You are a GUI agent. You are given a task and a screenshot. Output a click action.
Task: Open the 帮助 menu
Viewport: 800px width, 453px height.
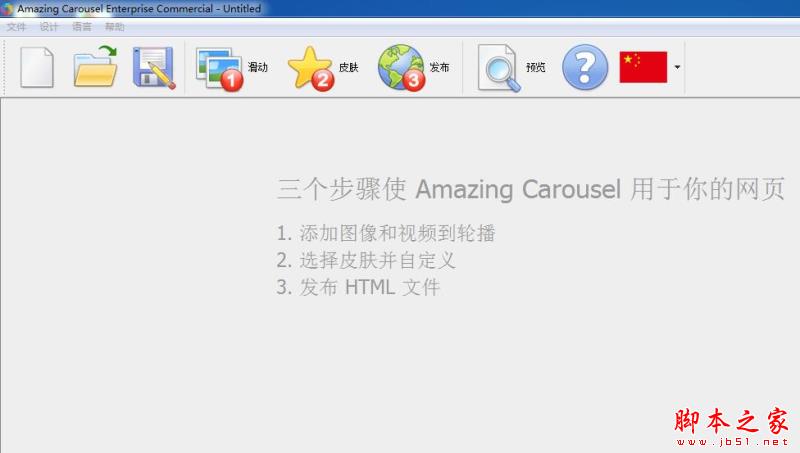pos(114,27)
